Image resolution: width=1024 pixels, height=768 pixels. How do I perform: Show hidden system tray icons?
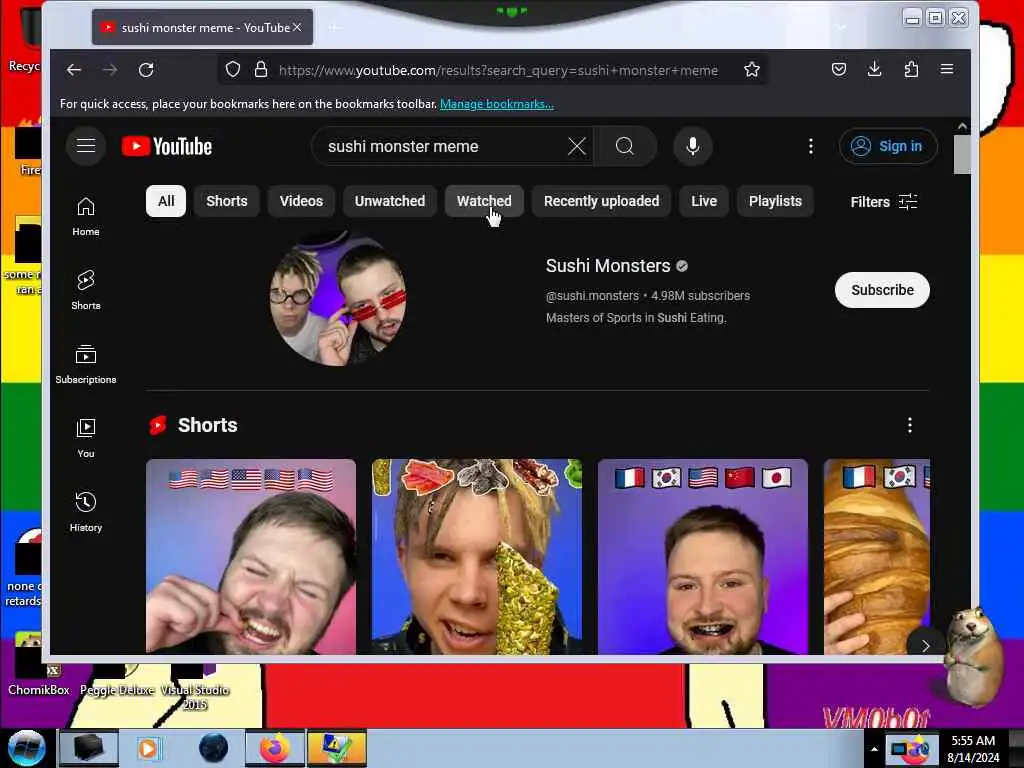pos(874,748)
